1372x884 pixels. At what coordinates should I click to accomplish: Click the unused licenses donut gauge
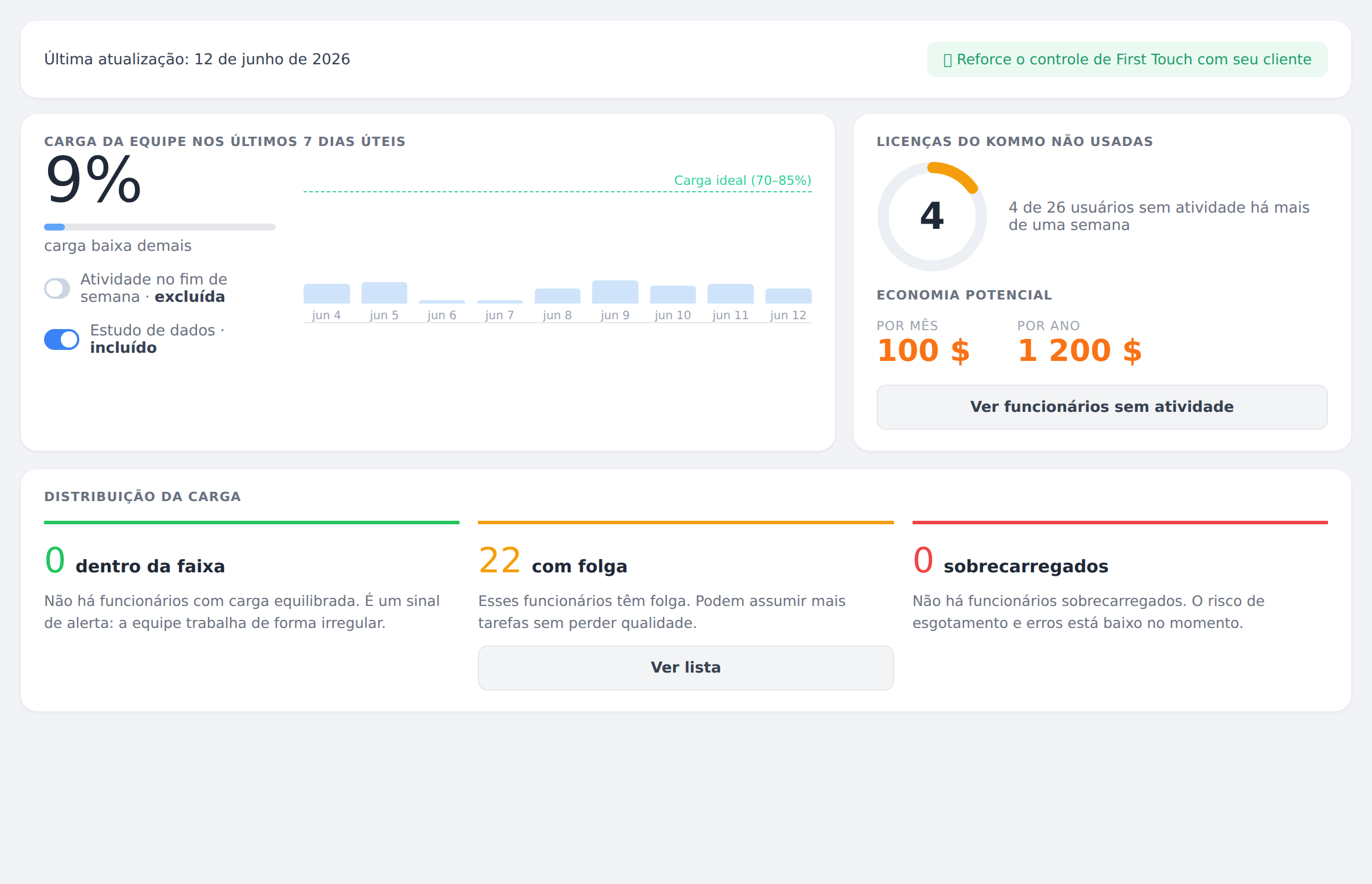[x=932, y=216]
